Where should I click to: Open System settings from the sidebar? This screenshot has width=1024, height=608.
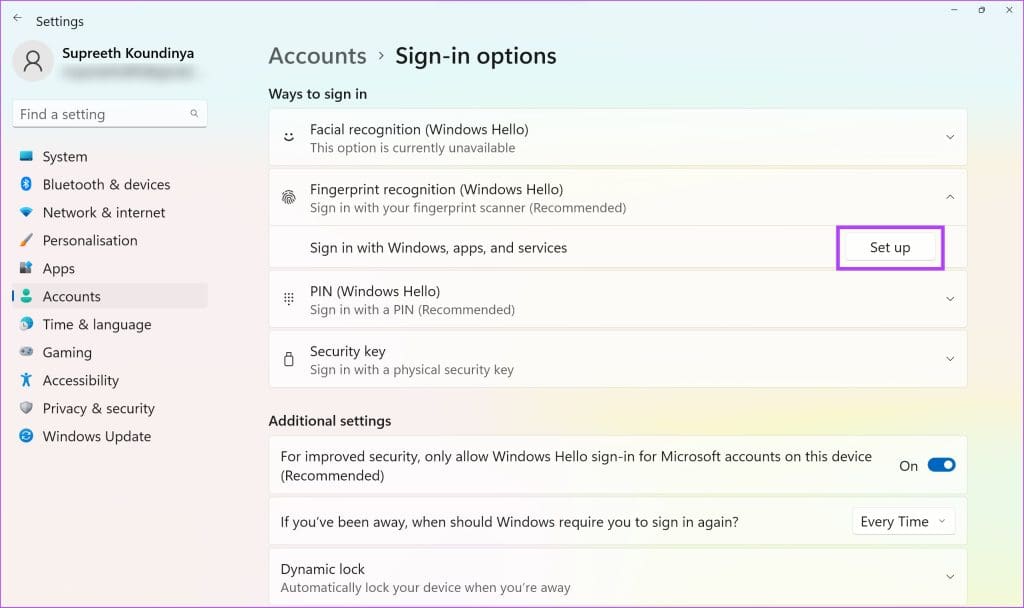tap(65, 156)
